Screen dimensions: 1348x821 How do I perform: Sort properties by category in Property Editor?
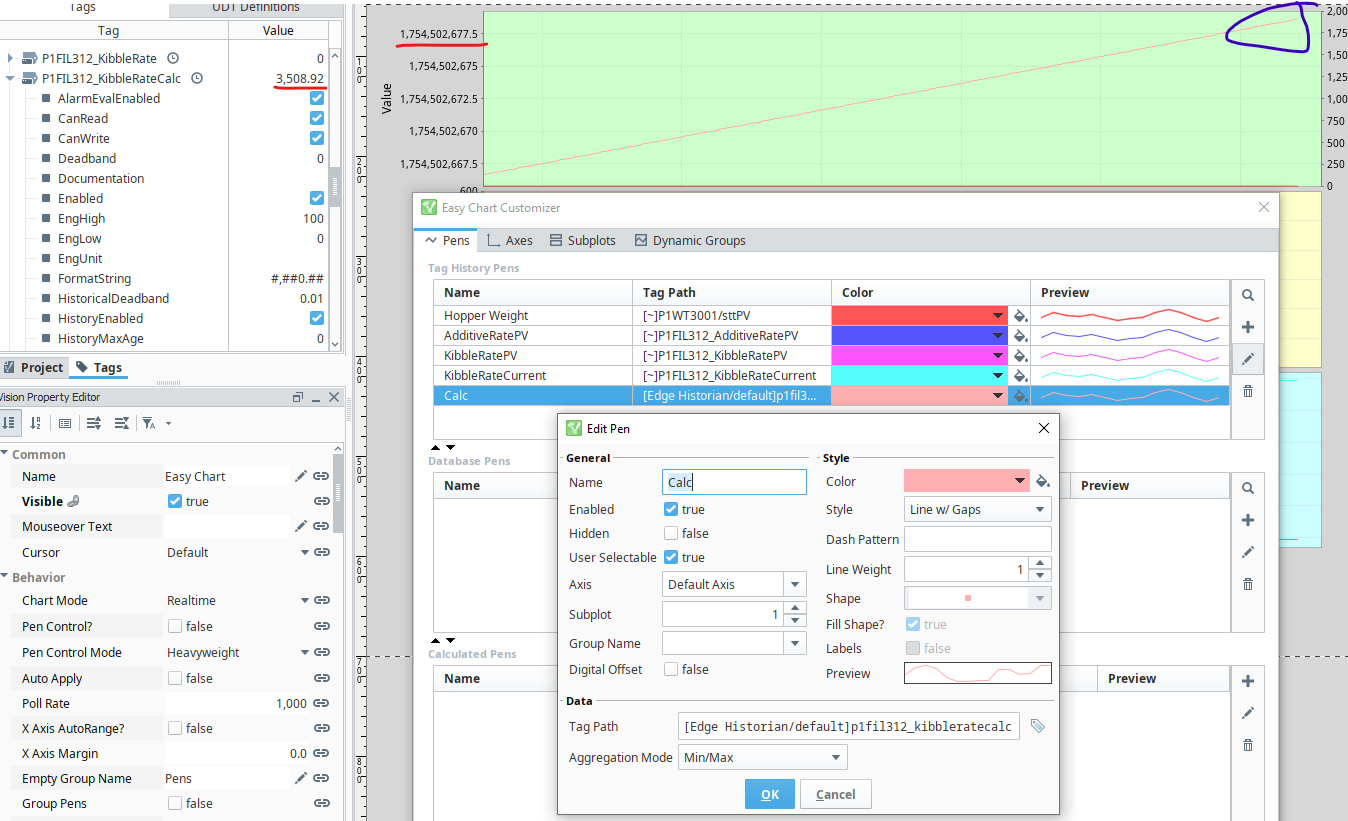pyautogui.click(x=9, y=423)
